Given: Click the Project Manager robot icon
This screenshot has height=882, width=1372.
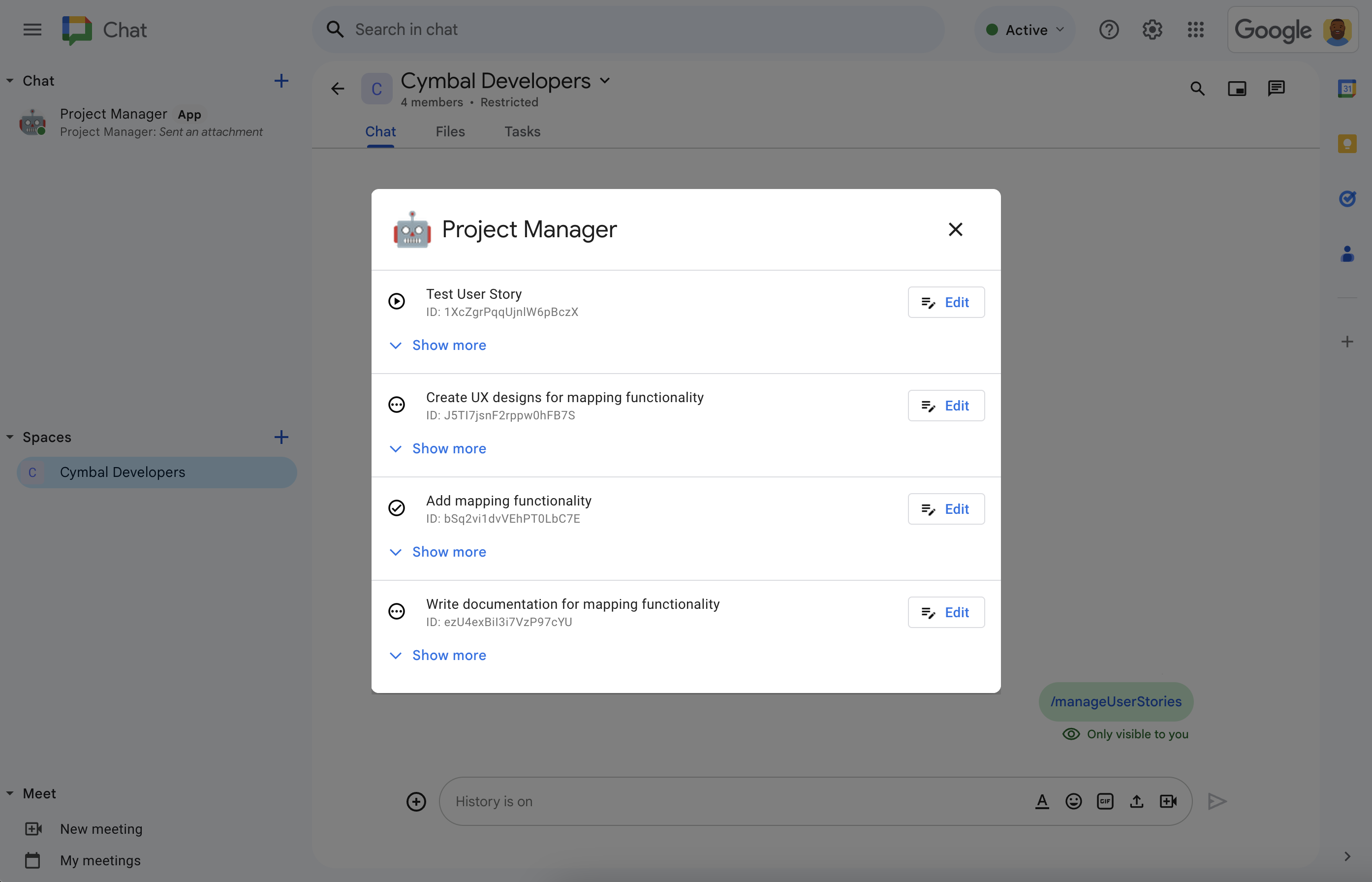Looking at the screenshot, I should click(411, 229).
